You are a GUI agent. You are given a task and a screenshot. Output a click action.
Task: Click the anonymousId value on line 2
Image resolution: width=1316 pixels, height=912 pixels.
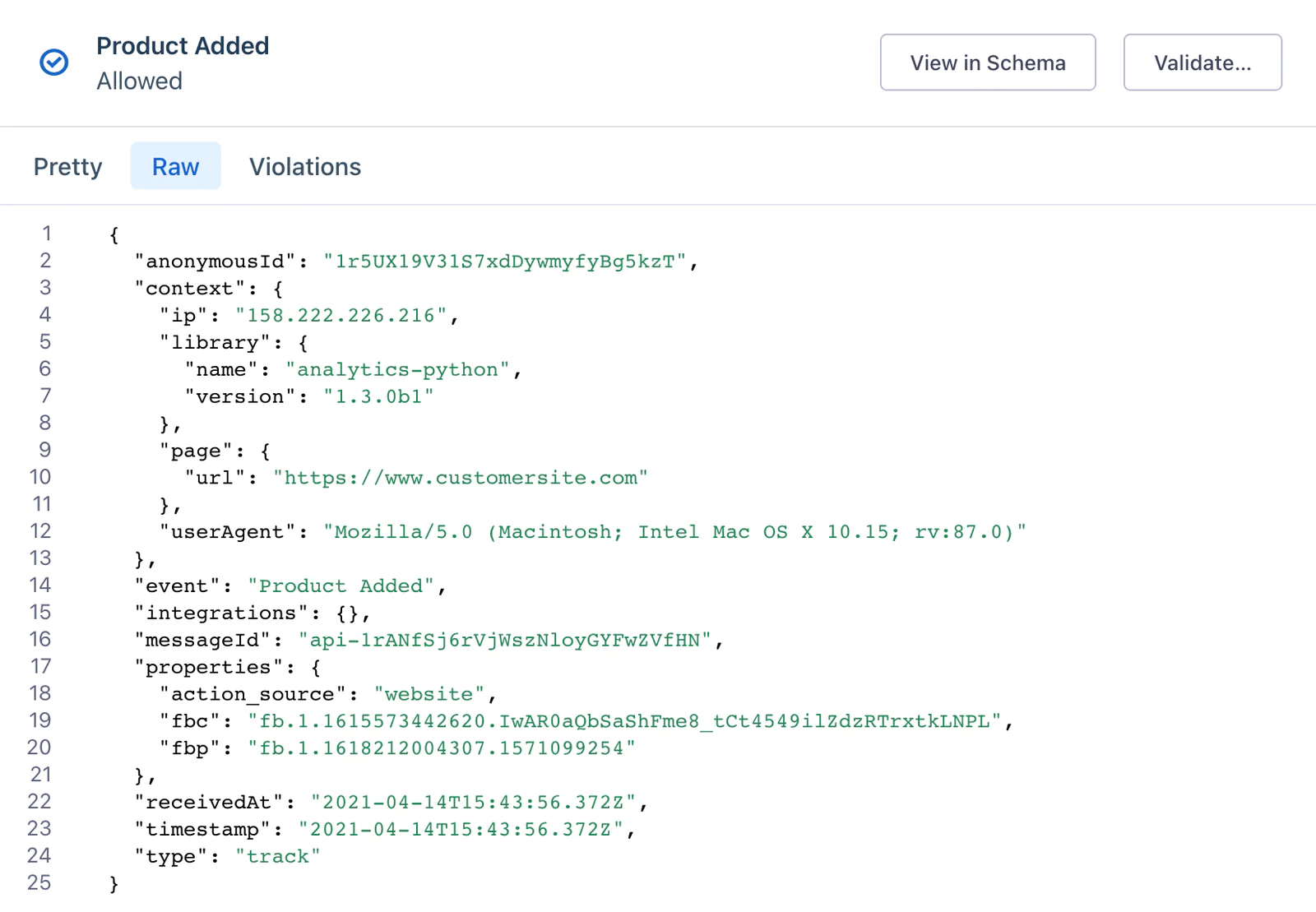(508, 261)
